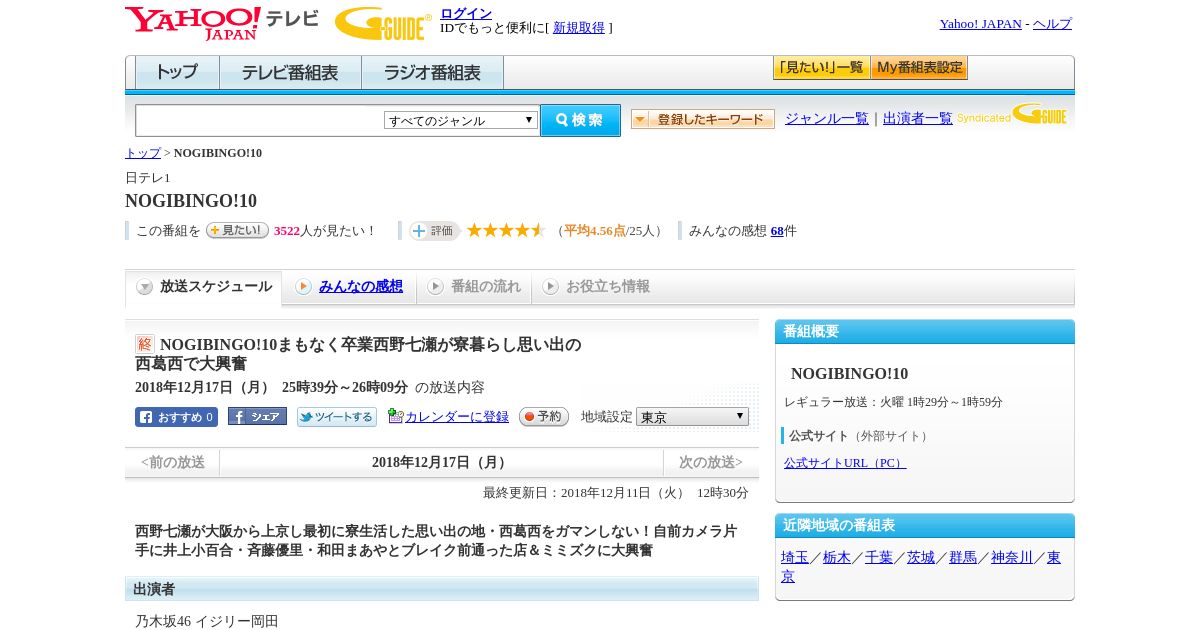The image size is (1200, 630).
Task: Click the ログイン link
Action: click(466, 13)
